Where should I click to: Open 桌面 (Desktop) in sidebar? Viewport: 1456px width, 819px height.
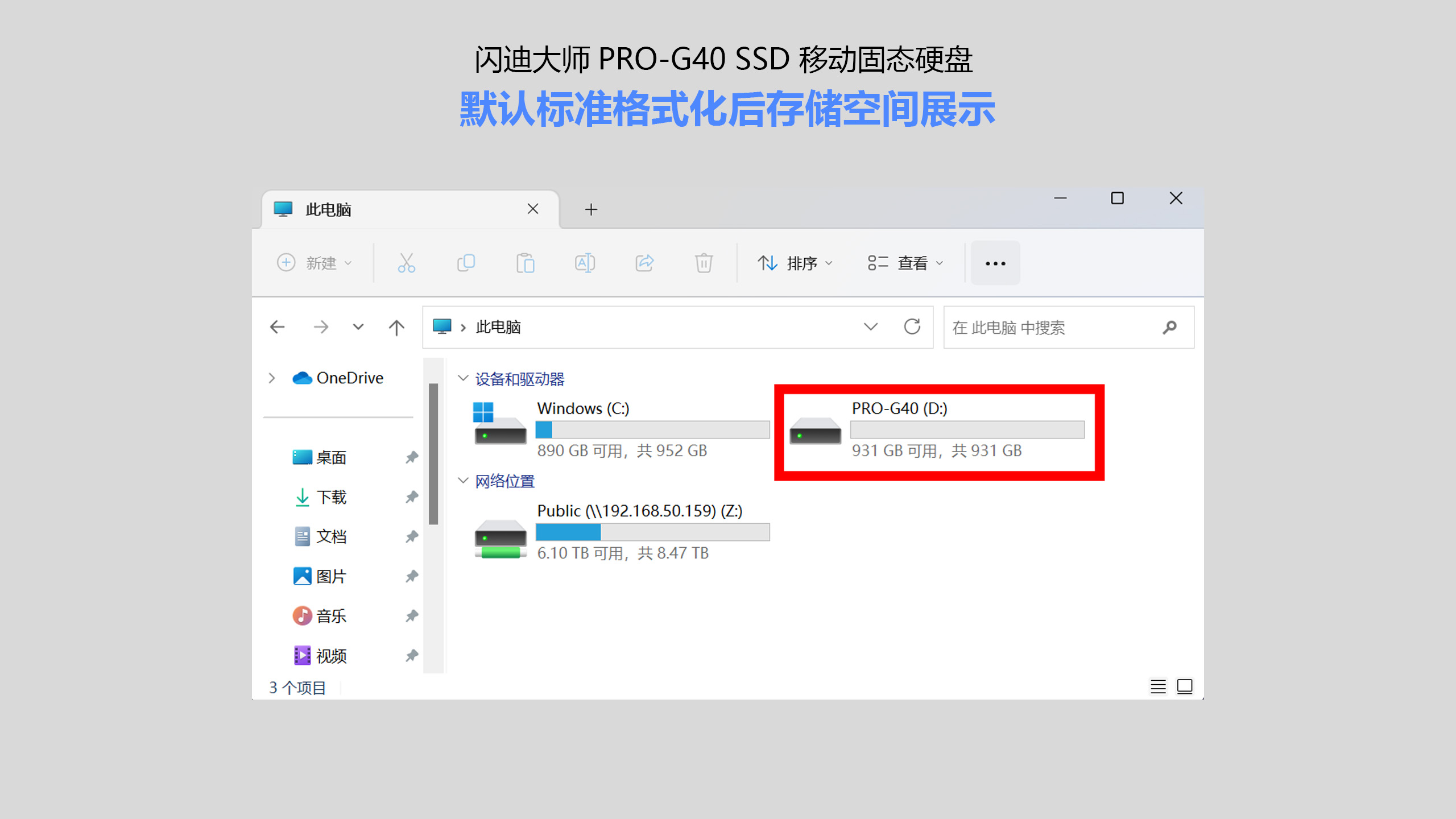pyautogui.click(x=319, y=457)
